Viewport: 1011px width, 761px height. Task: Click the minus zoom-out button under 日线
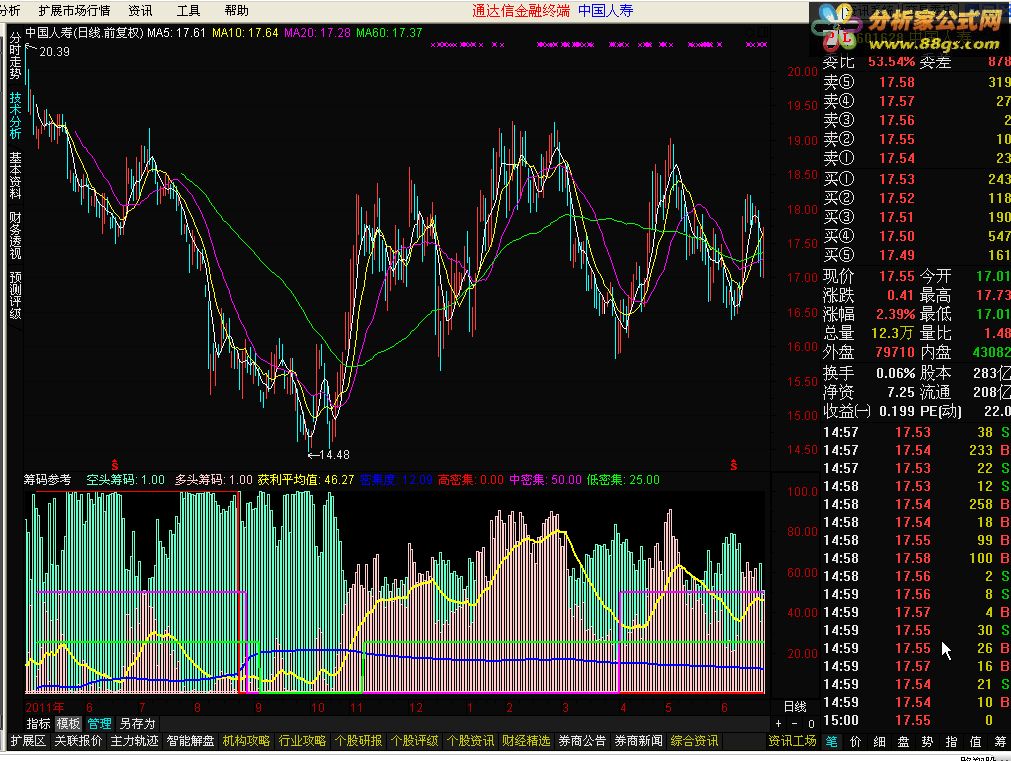pos(794,724)
